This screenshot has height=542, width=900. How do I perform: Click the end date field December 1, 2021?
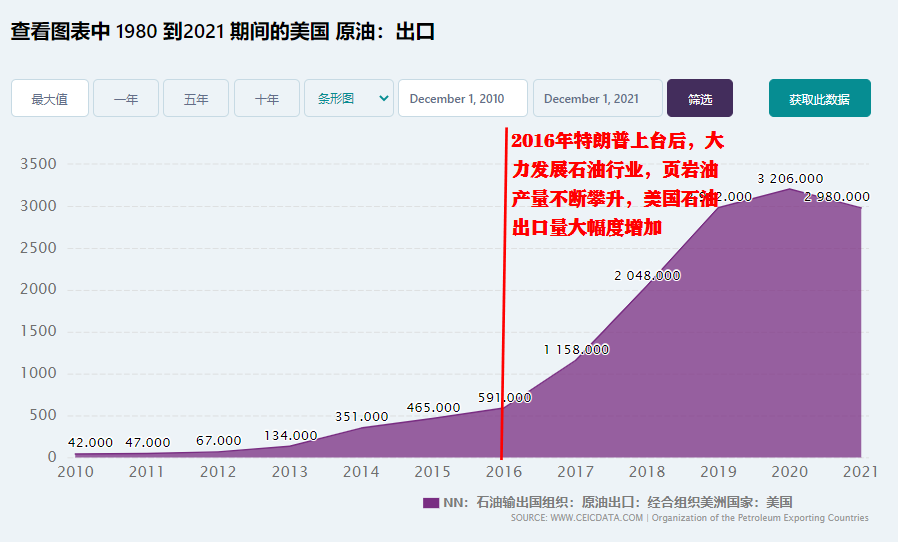[597, 99]
